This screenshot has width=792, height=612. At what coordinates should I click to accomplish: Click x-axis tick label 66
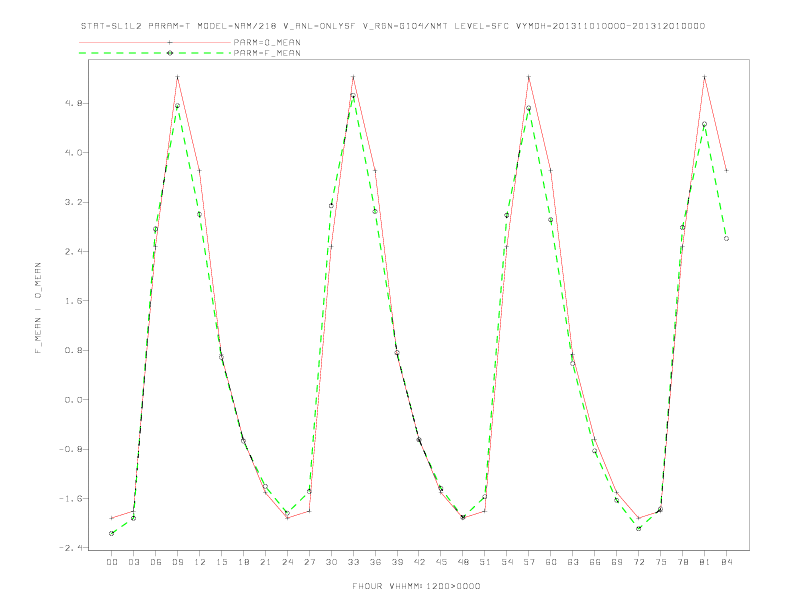595,562
